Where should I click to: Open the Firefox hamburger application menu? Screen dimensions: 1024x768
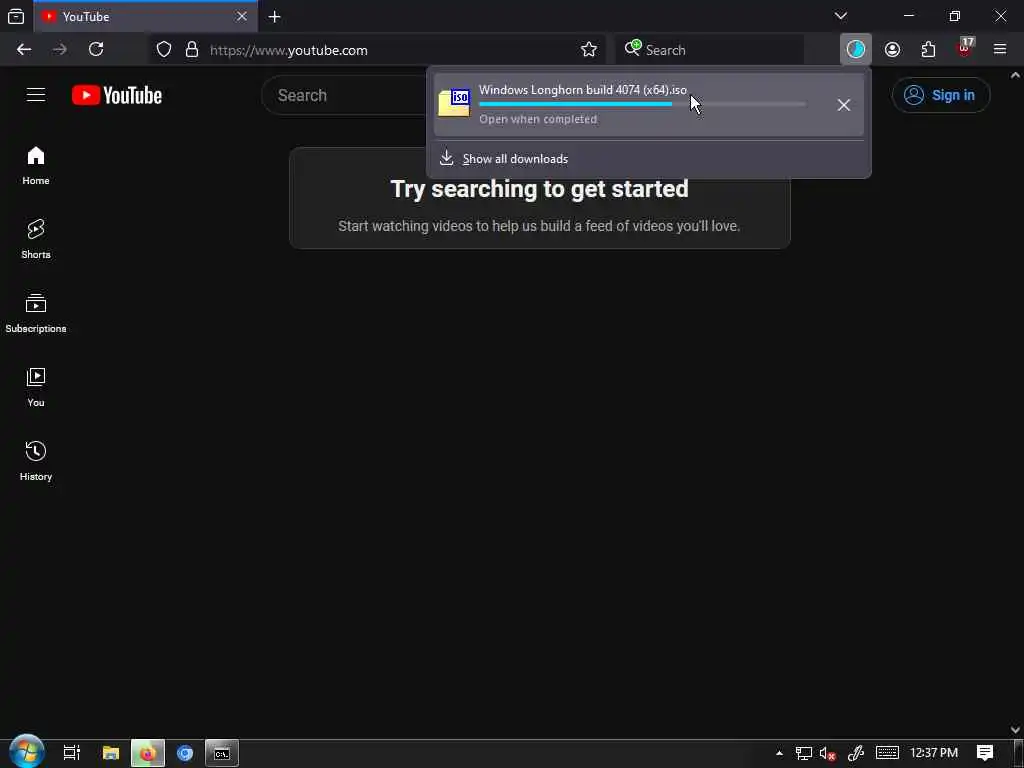[x=1000, y=50]
